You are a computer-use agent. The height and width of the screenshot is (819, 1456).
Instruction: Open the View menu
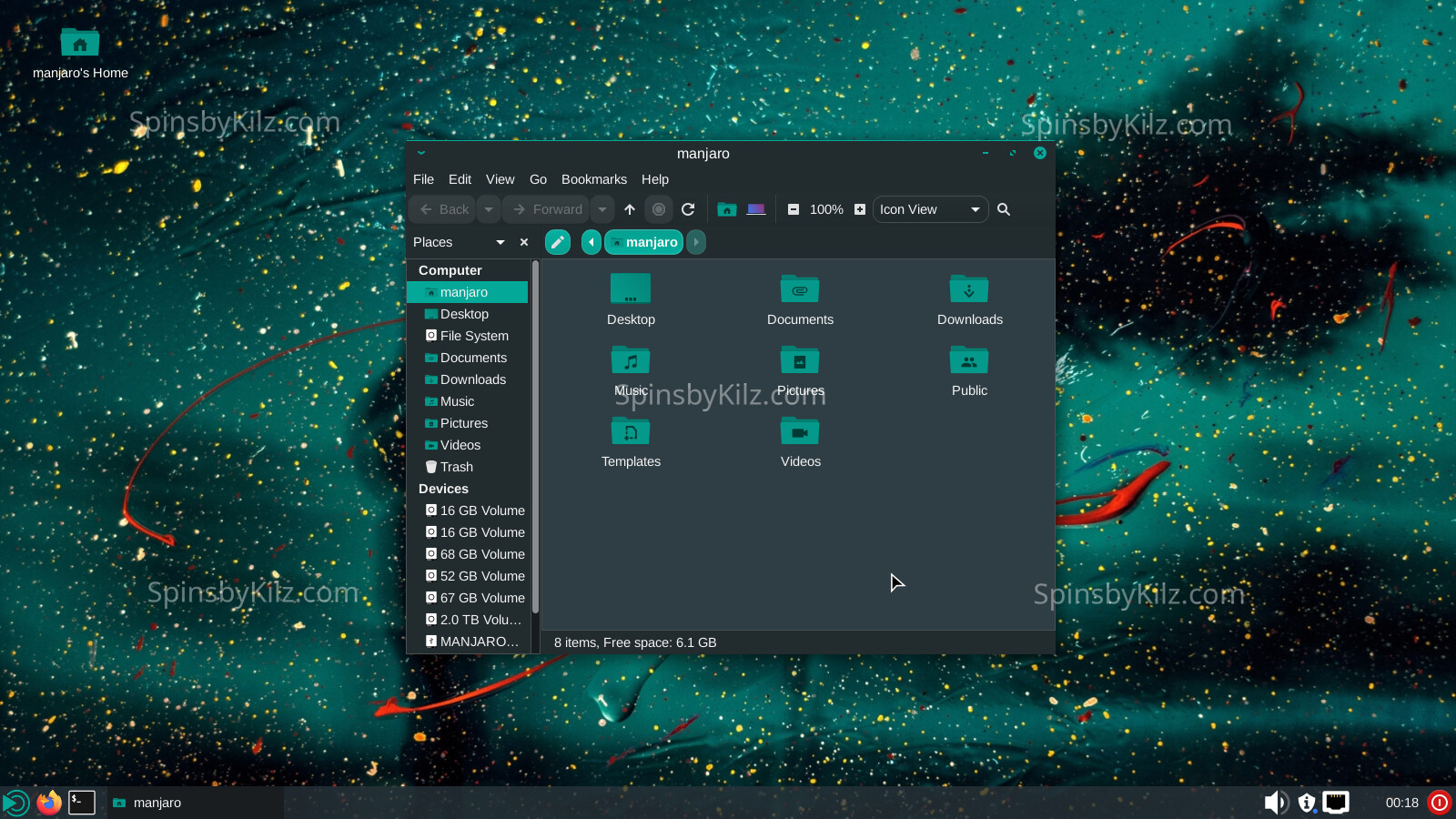(500, 179)
